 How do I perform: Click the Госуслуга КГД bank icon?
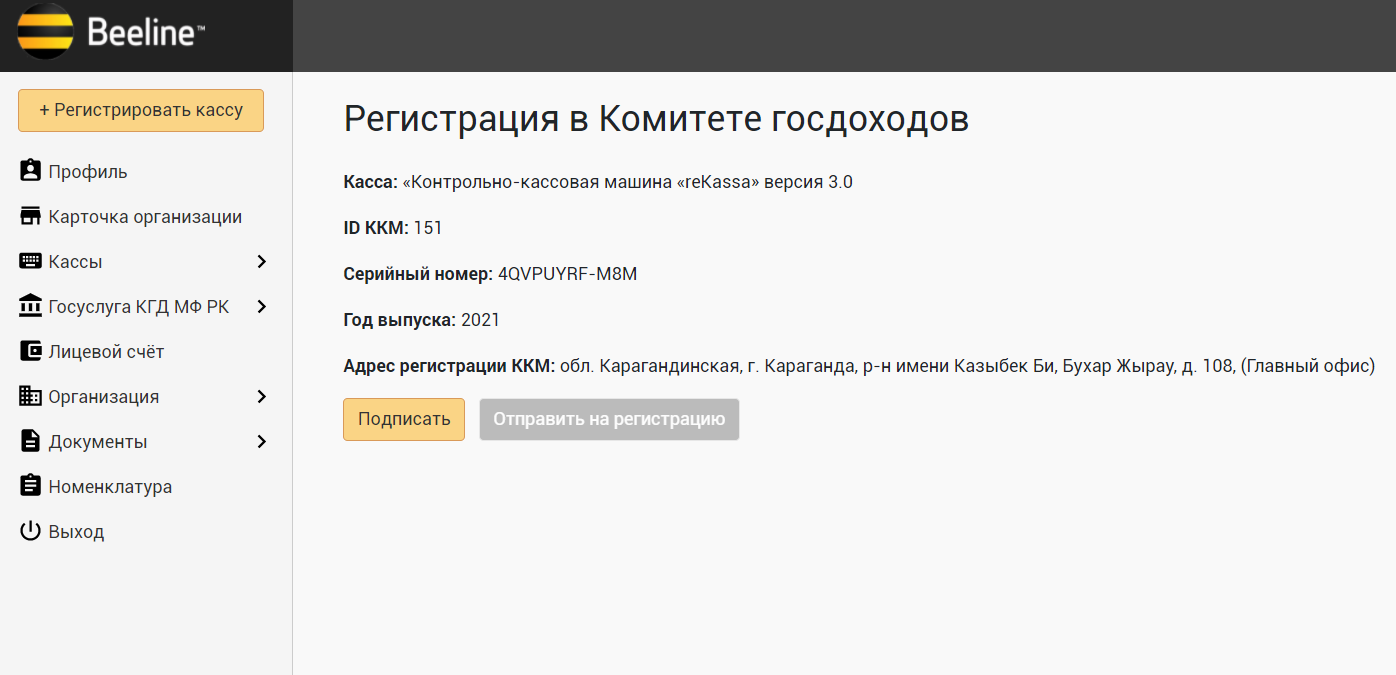[x=30, y=306]
